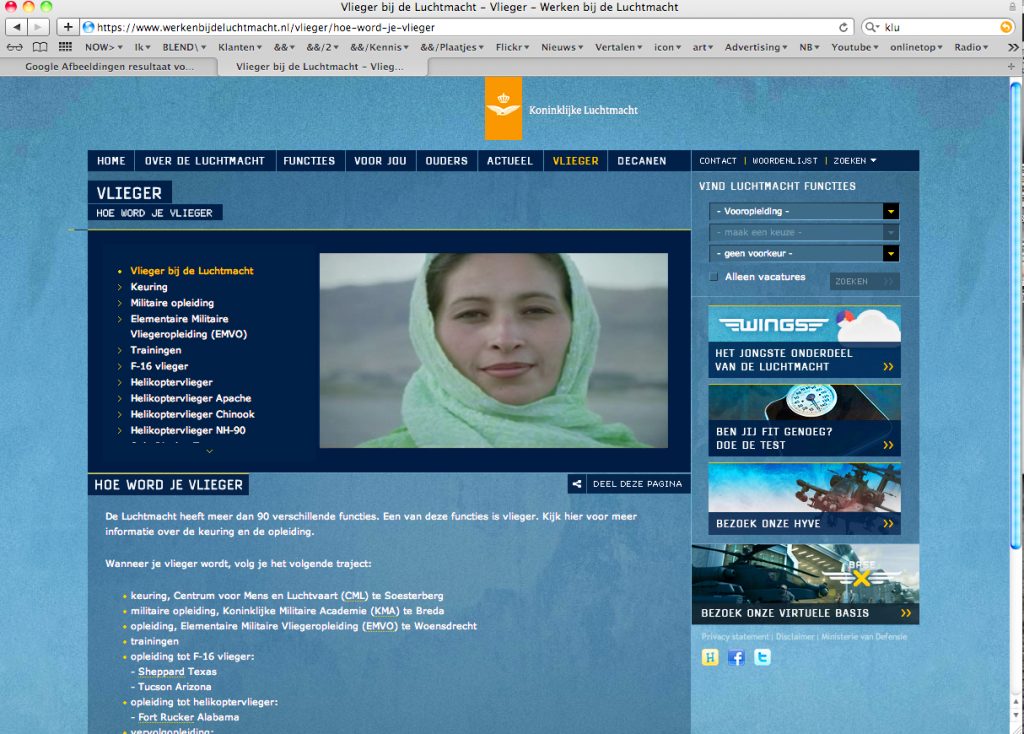Open the 'maak een keuze' dropdown
This screenshot has width=1024, height=734.
(804, 232)
